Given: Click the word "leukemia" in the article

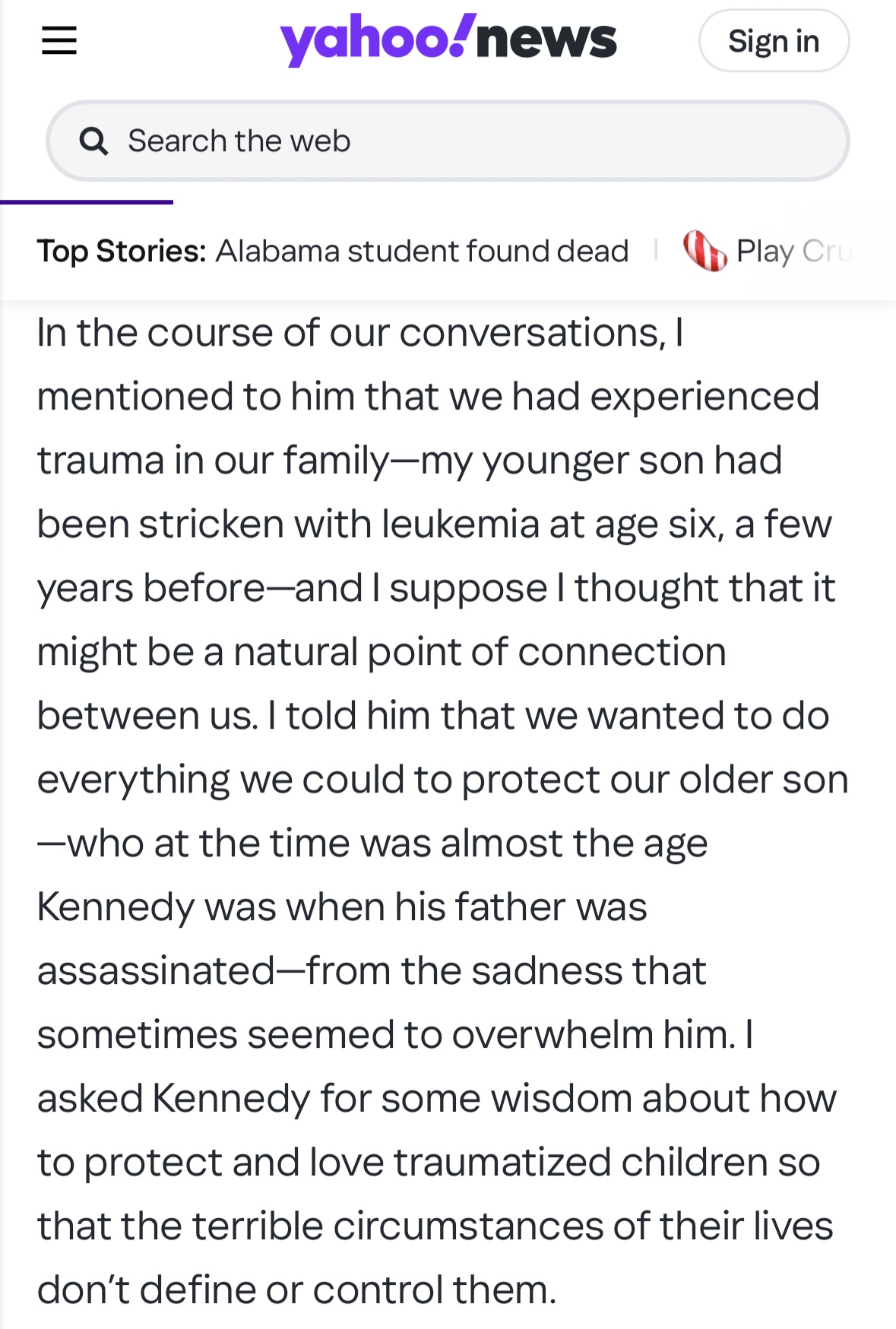Looking at the screenshot, I should (460, 524).
